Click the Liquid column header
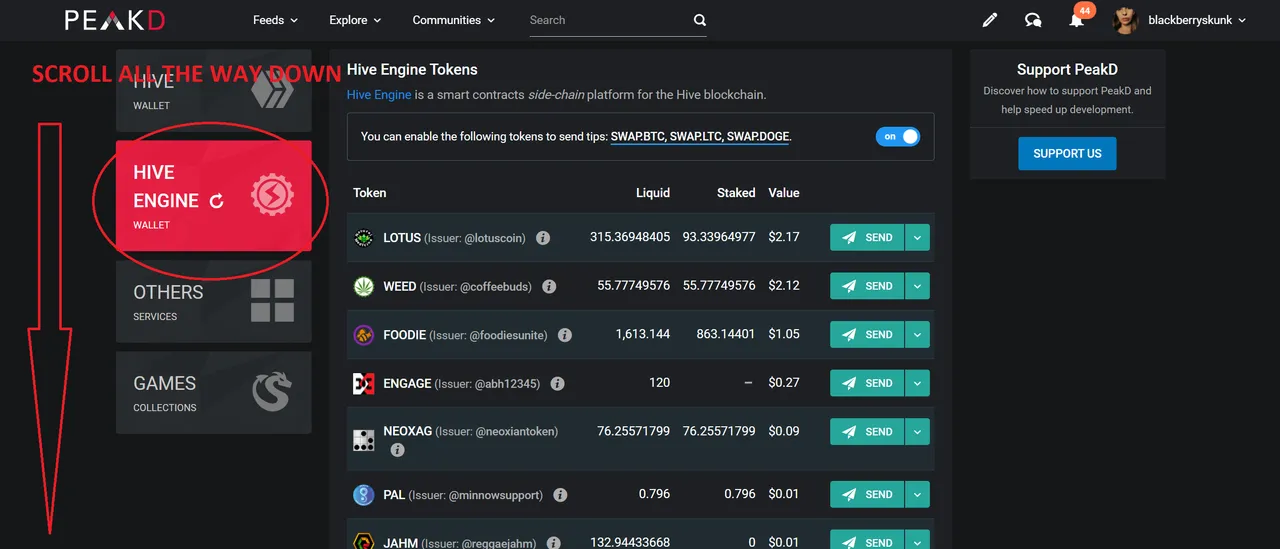 click(653, 193)
